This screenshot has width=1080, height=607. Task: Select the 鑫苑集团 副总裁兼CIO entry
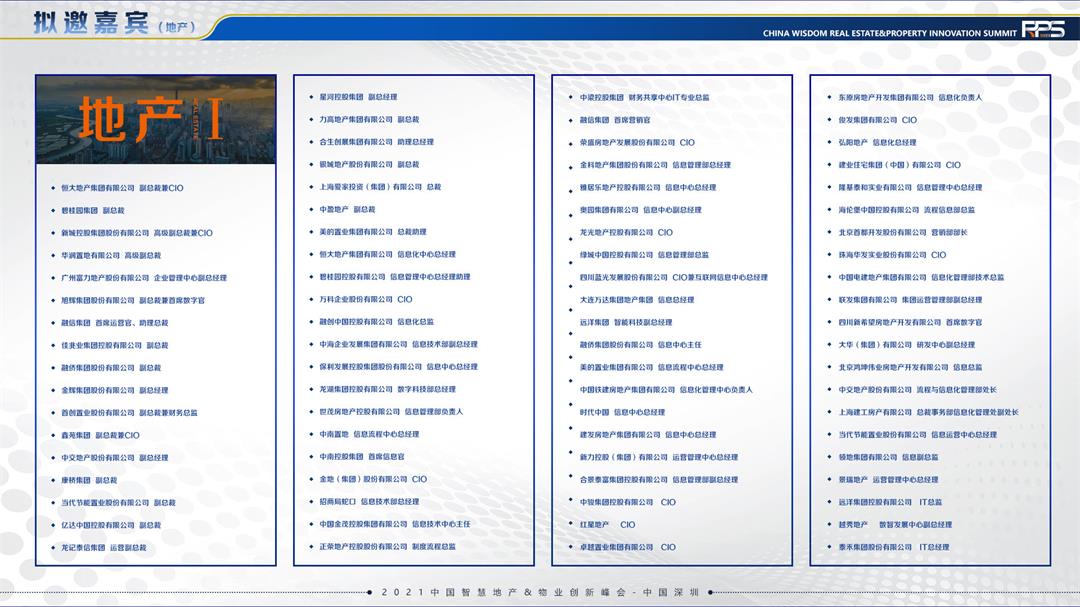pos(100,435)
